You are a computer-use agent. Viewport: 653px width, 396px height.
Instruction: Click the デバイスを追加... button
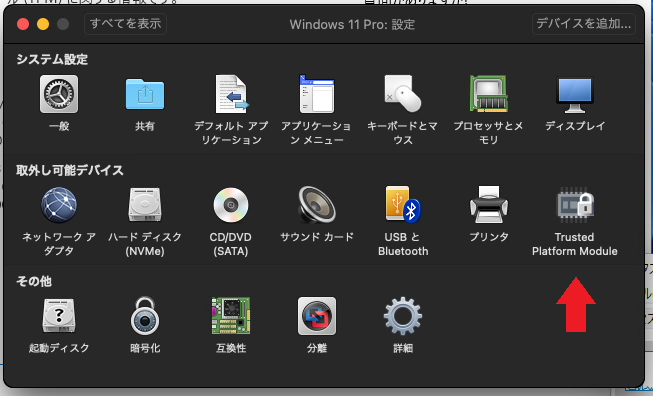(x=583, y=24)
